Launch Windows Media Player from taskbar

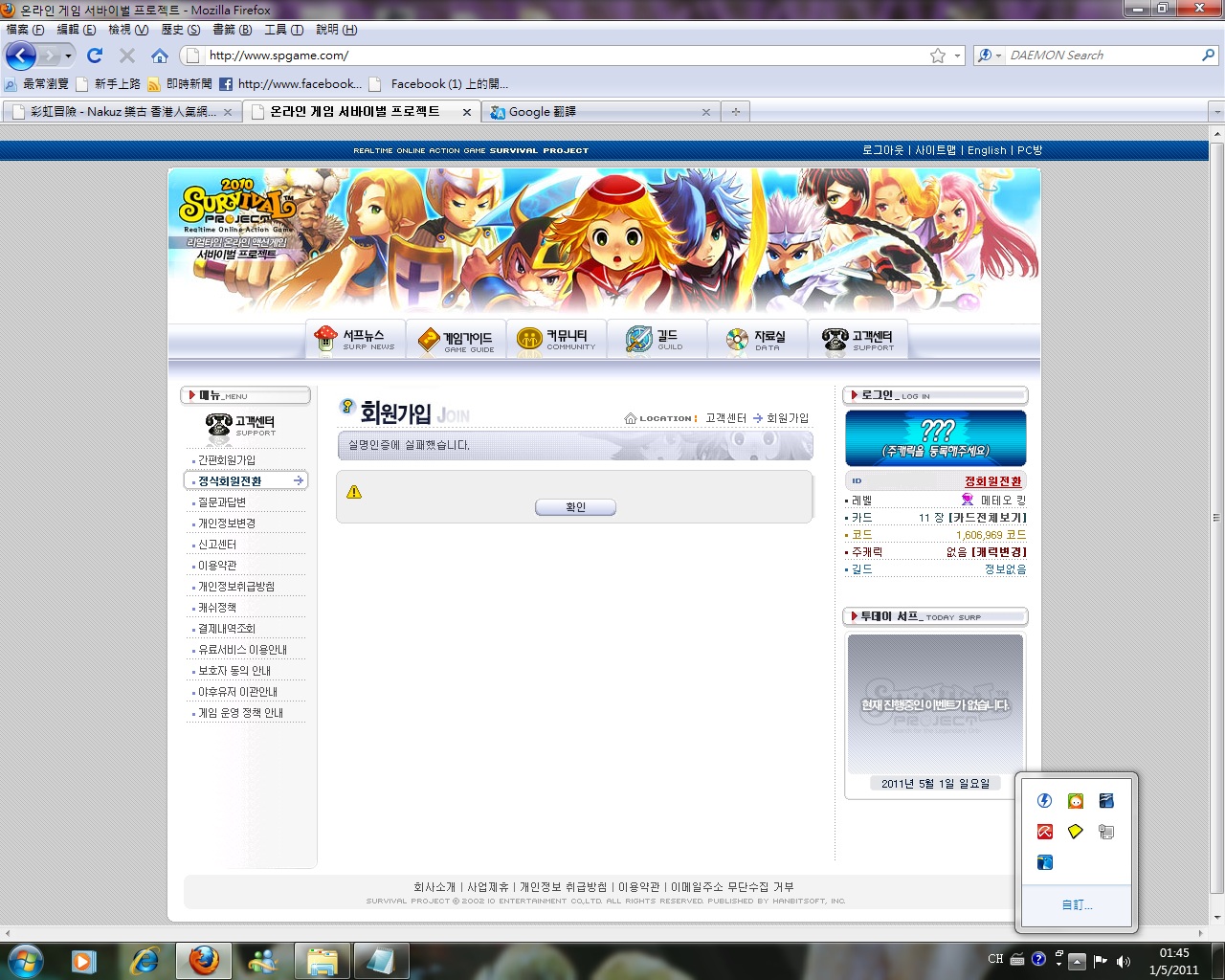84,960
